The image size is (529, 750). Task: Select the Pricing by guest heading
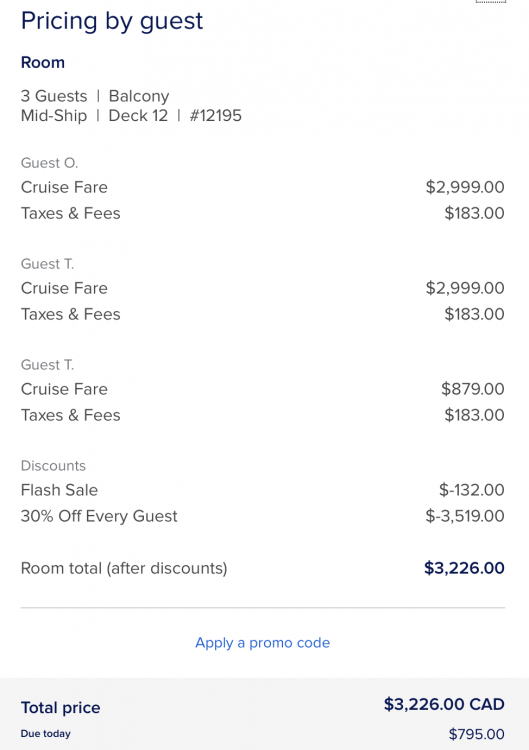pos(112,22)
